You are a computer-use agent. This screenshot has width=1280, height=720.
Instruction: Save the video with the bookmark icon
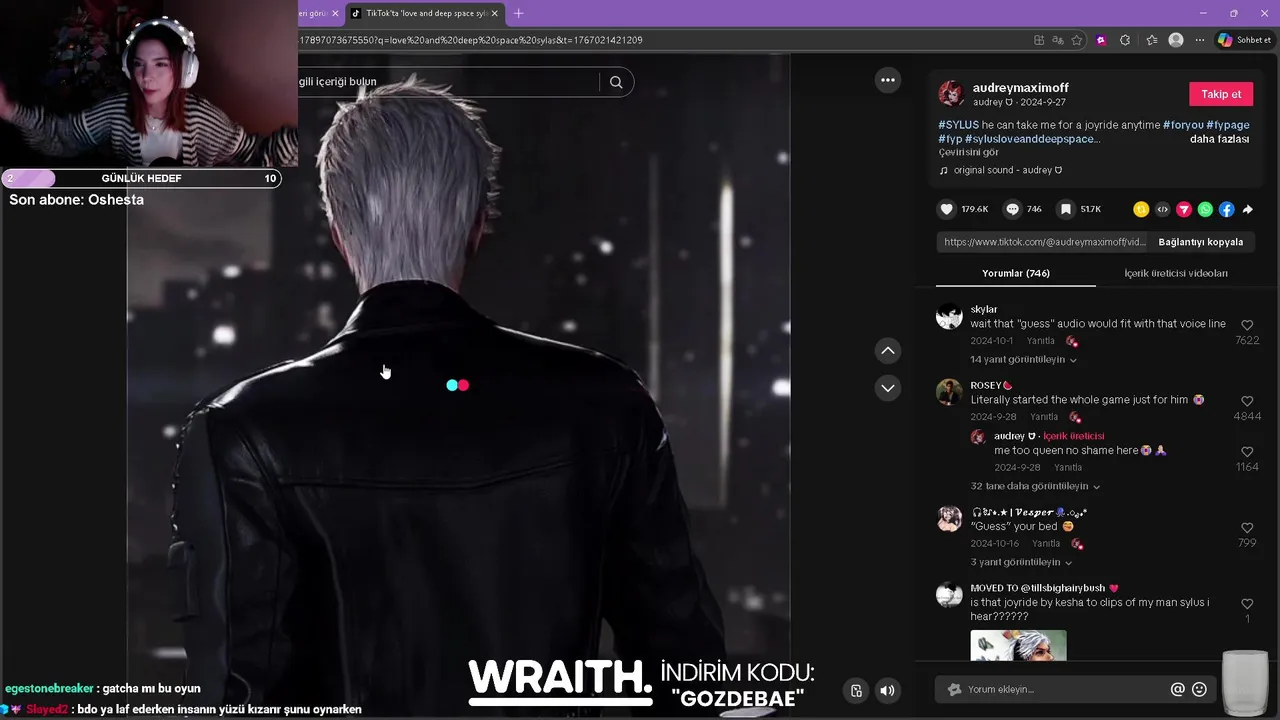coord(1066,209)
